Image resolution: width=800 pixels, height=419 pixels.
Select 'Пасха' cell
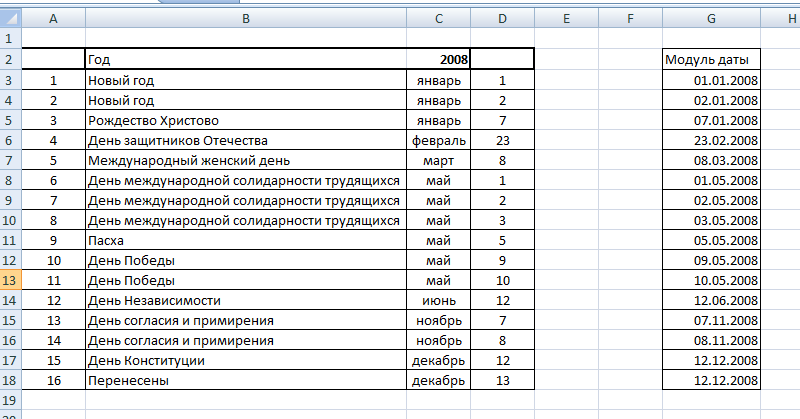coord(246,240)
